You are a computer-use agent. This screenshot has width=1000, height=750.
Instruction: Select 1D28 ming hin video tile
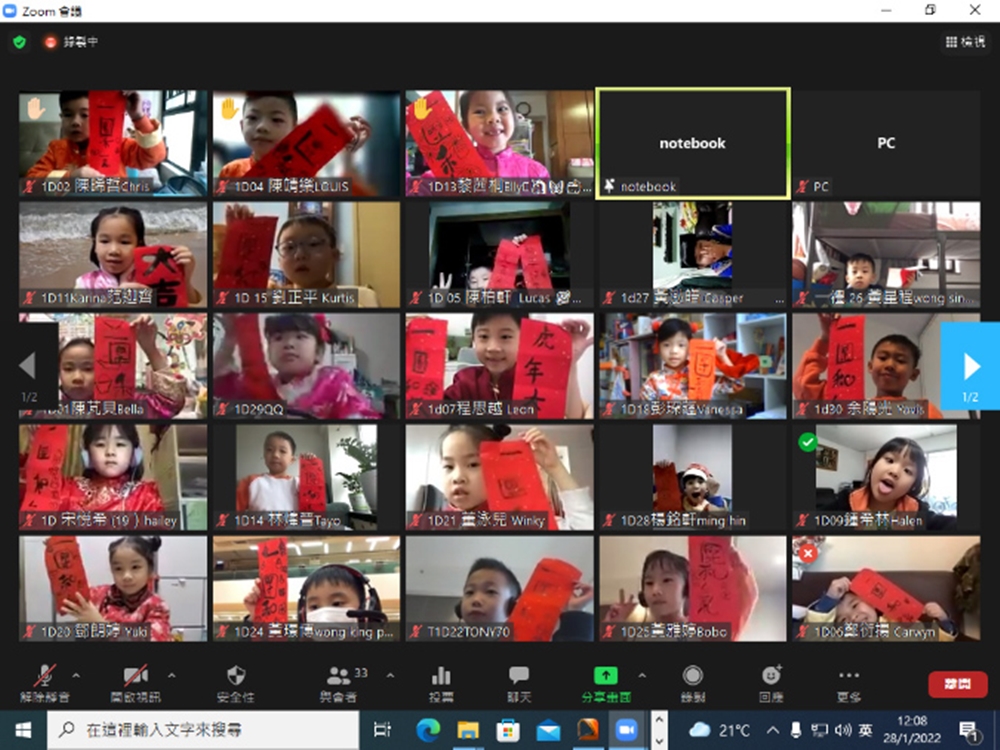[x=693, y=478]
